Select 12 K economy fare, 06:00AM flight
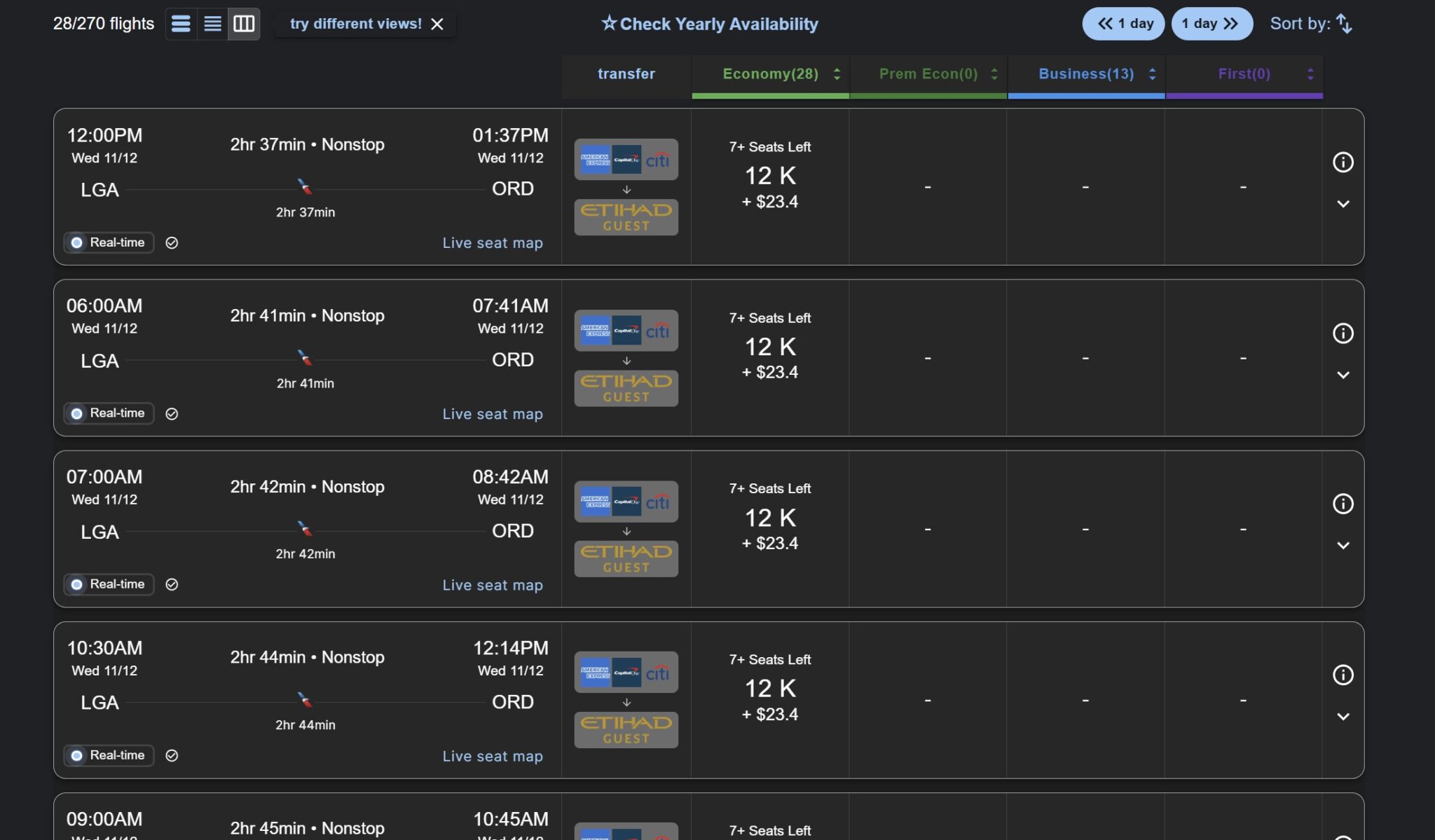 tap(770, 347)
